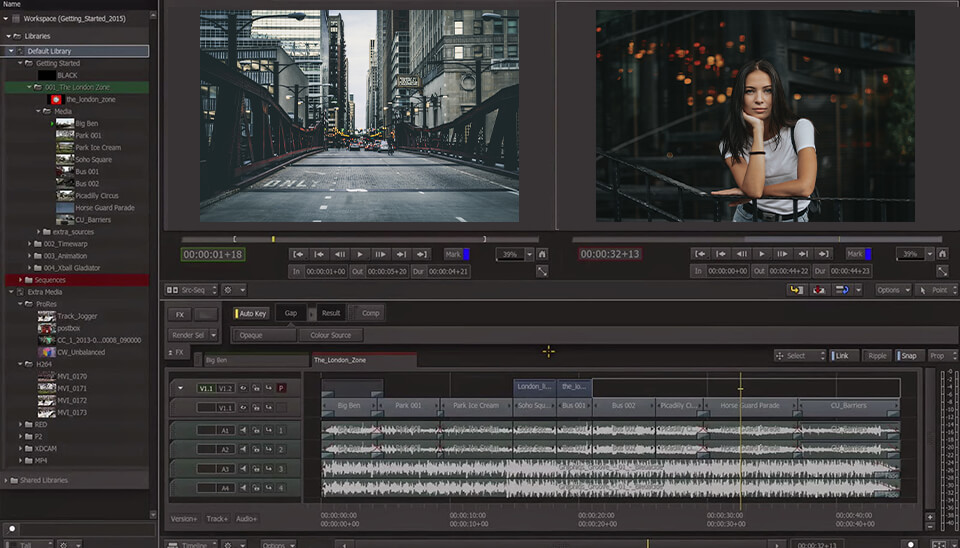The image size is (960, 548).
Task: Click source viewer fullscreen expand icon
Action: [542, 271]
